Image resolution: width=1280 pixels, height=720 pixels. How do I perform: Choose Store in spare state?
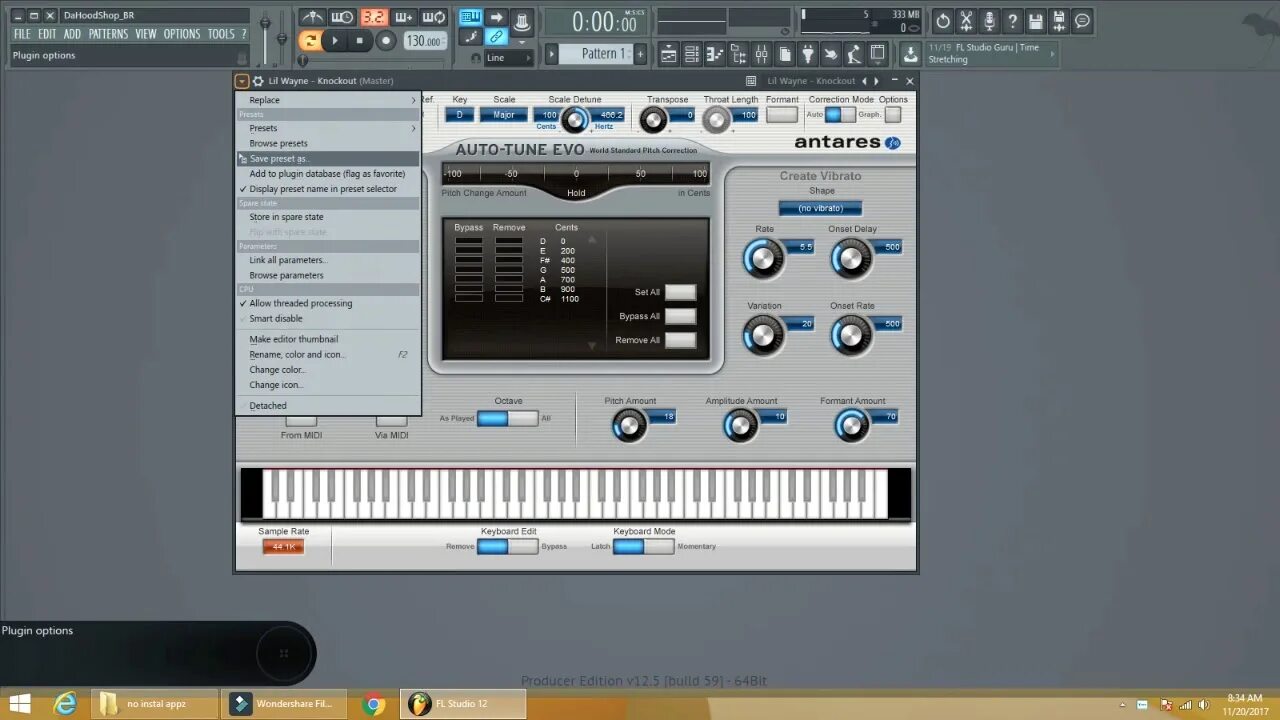point(328,216)
